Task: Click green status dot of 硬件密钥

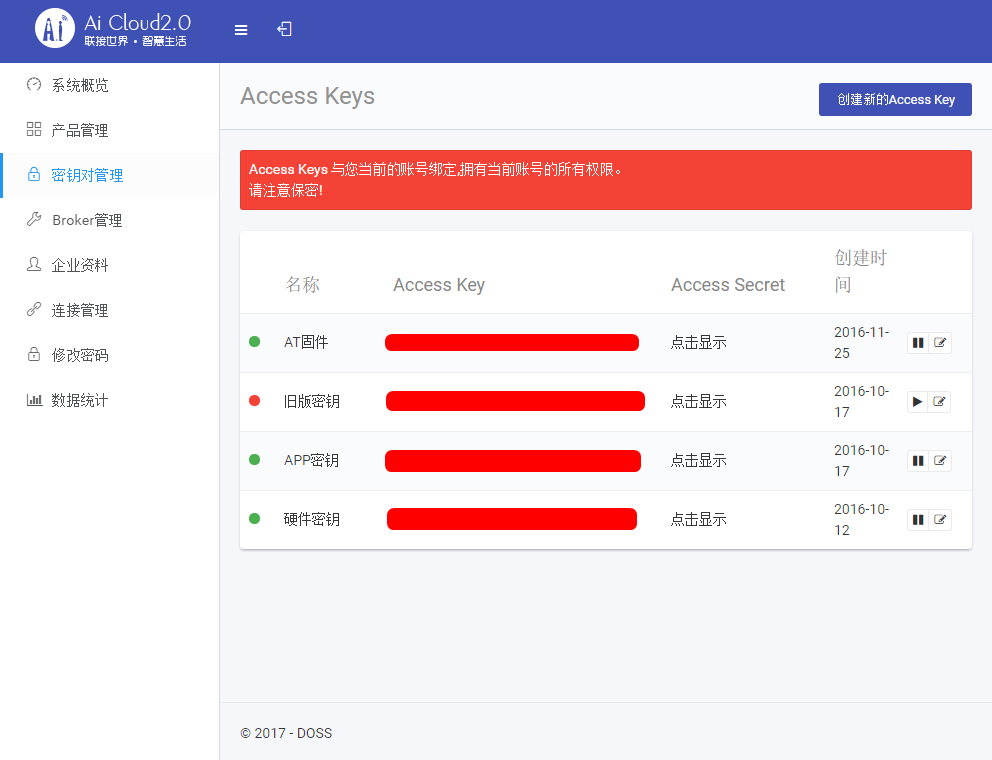Action: [x=255, y=519]
